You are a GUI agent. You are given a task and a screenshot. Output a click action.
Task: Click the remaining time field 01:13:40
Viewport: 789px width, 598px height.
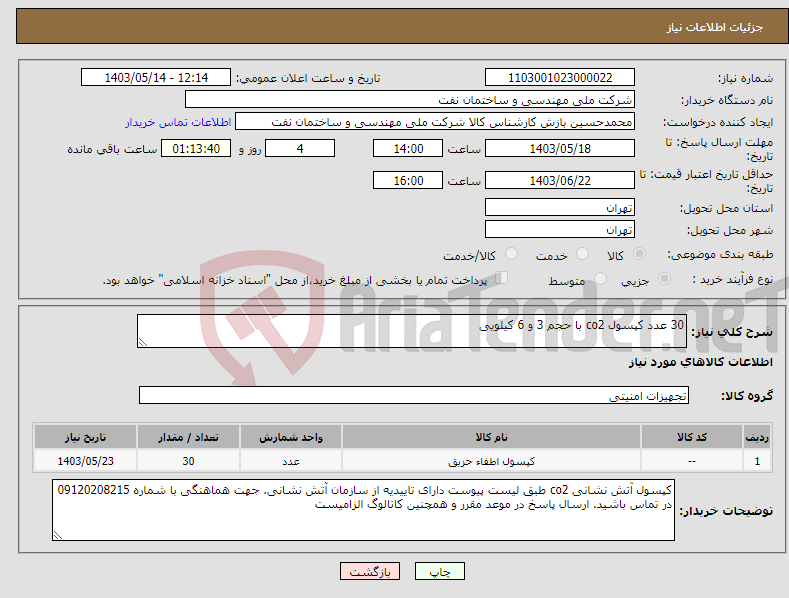(196, 148)
